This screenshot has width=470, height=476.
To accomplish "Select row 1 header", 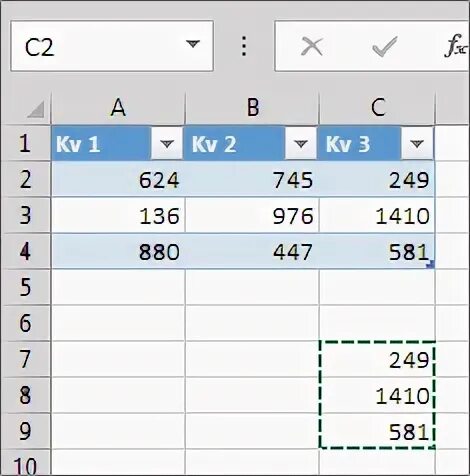I will 25,144.
